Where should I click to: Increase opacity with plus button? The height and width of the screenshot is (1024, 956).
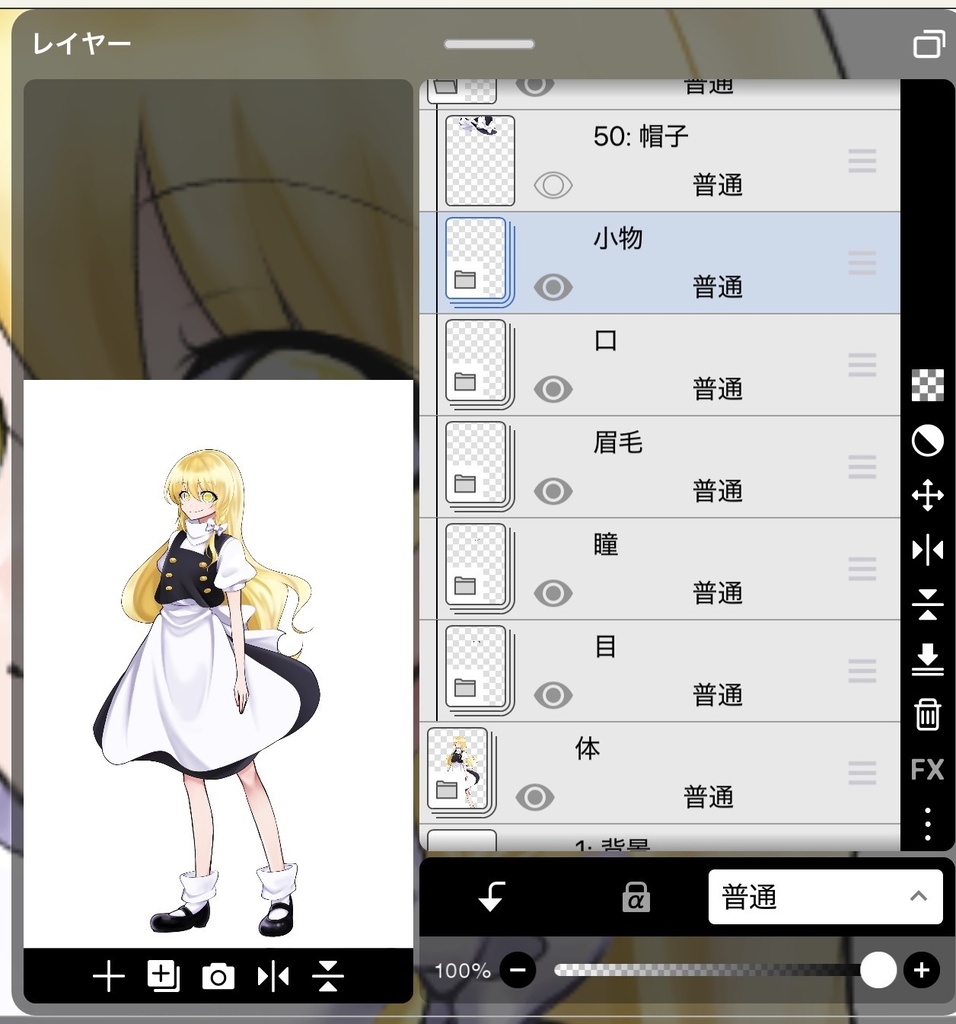pos(921,970)
